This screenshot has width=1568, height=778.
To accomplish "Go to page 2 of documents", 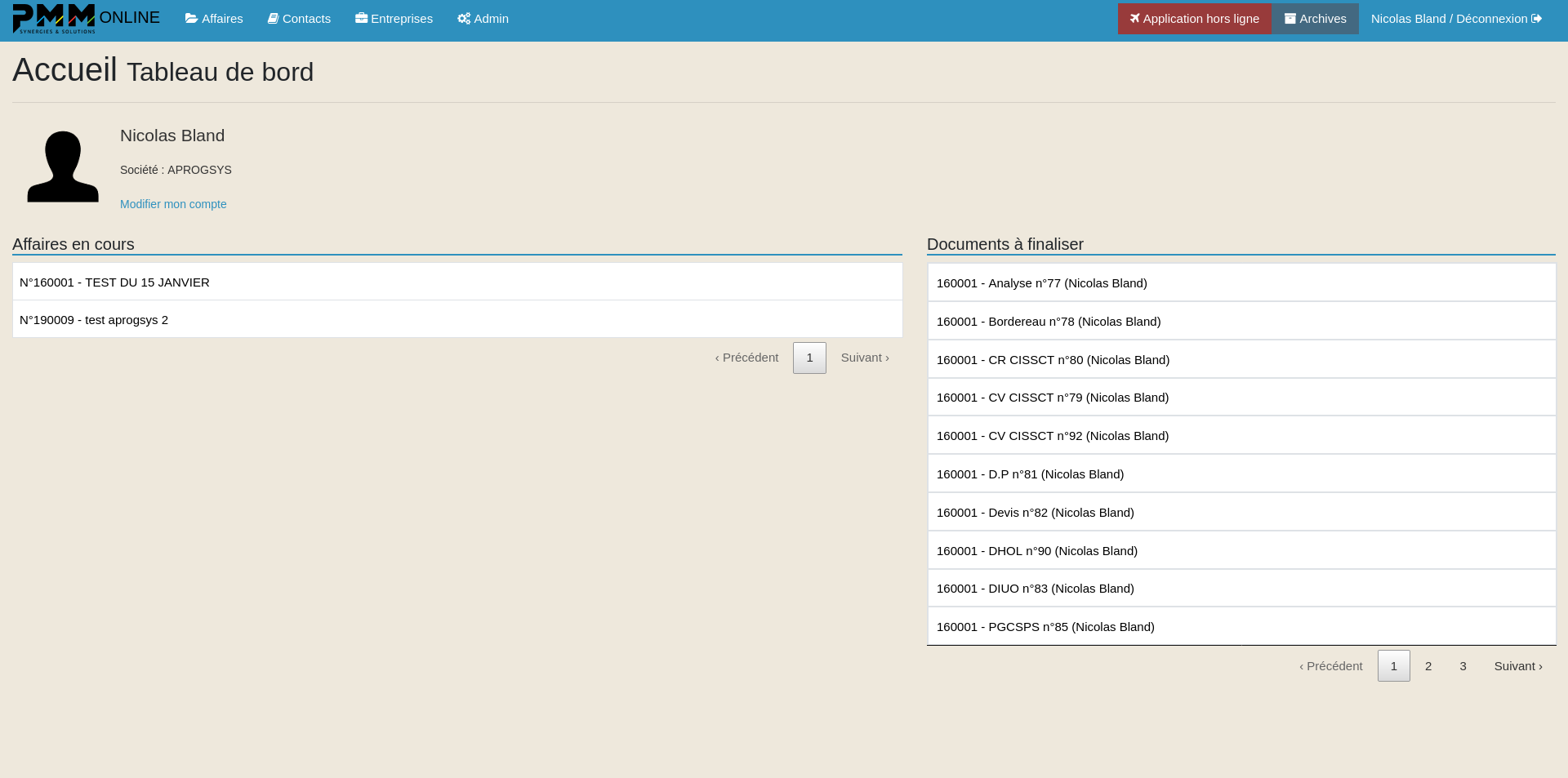I will click(x=1428, y=666).
